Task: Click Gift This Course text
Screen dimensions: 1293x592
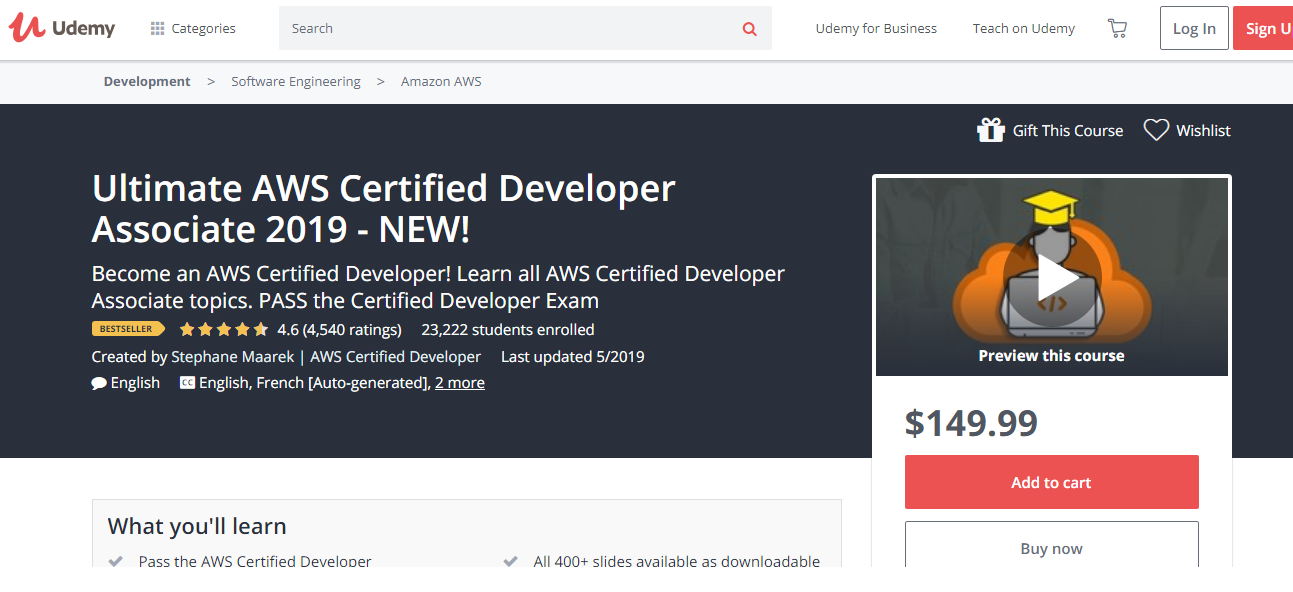Action: (x=1068, y=131)
